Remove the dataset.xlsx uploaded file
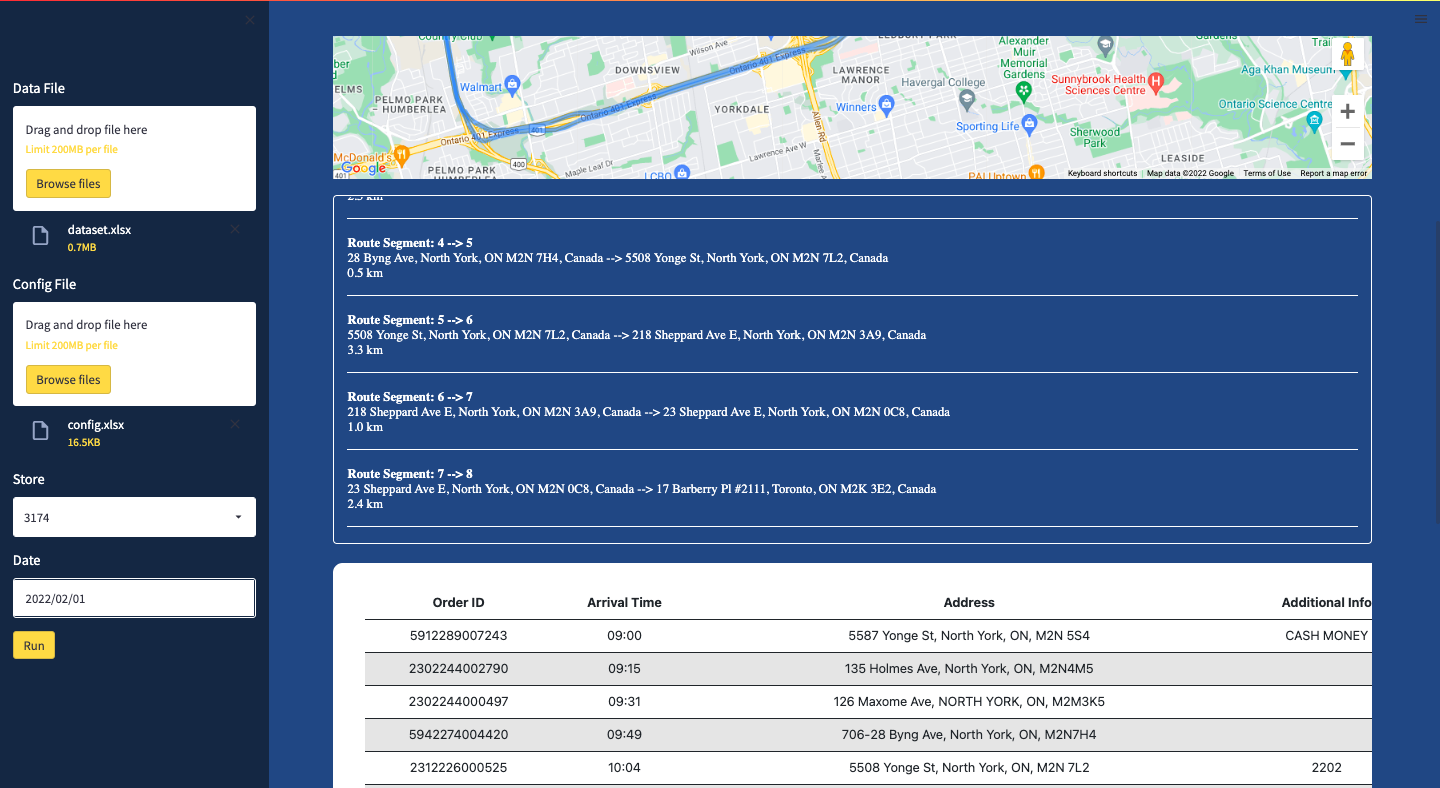This screenshot has height=788, width=1440. pos(234,229)
